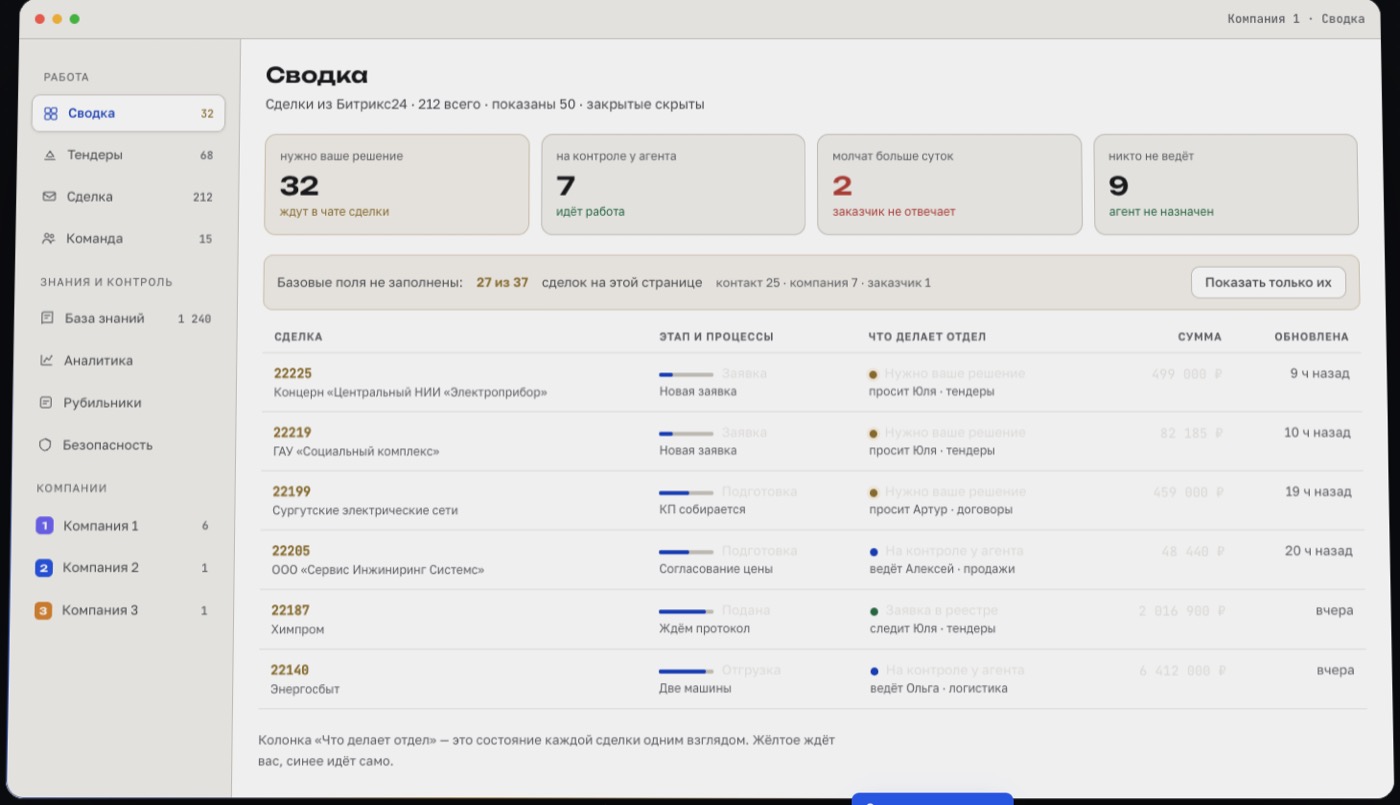Screen dimensions: 1400x805
Task: Click the stage progress bar above Ждём протокол
Action: click(x=686, y=611)
